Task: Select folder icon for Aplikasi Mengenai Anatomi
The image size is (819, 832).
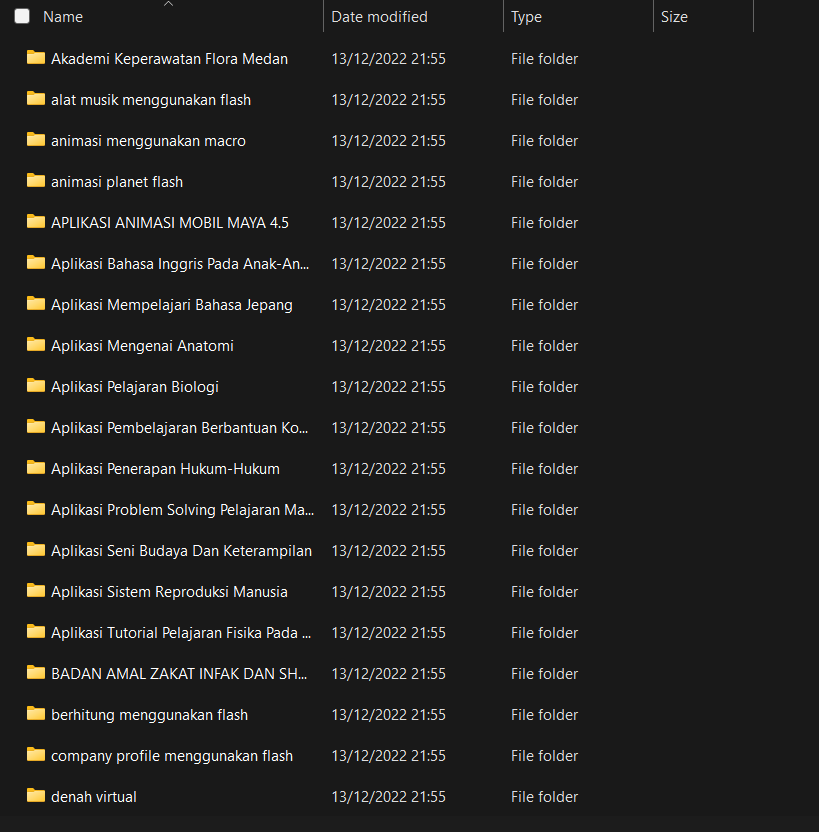Action: (36, 345)
